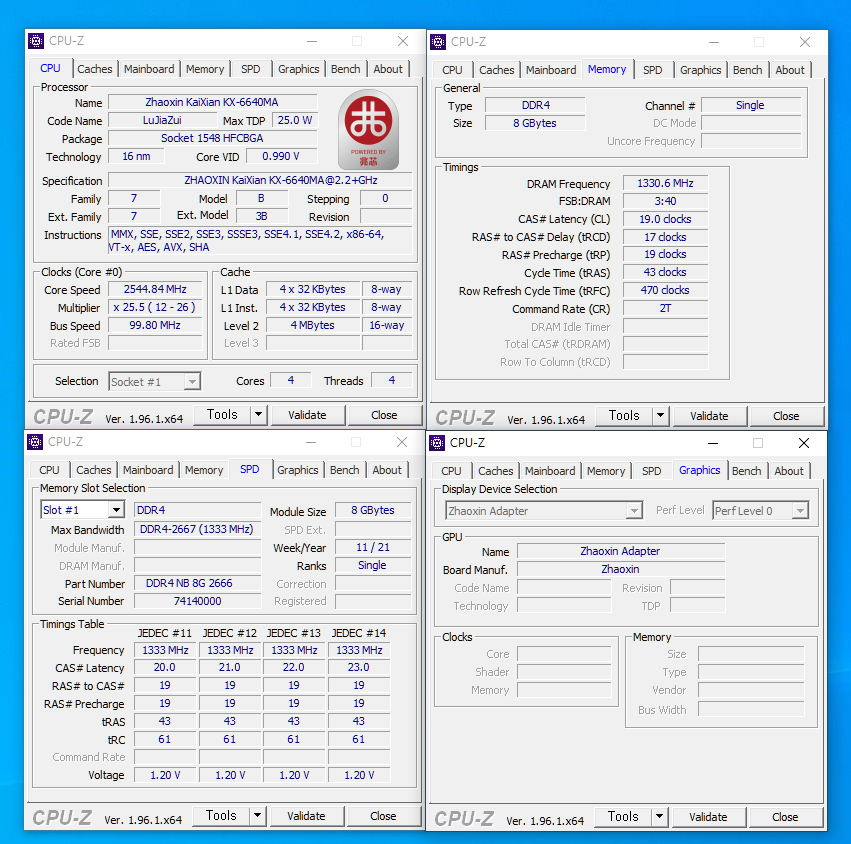Select Caches tab in Graphics window
This screenshot has width=851, height=844.
point(496,471)
